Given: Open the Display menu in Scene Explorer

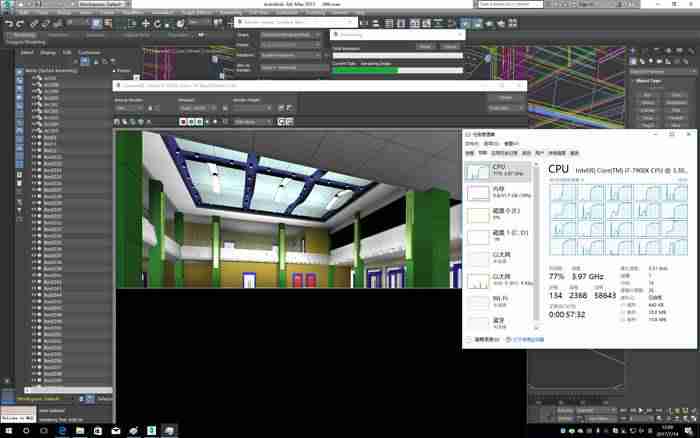Looking at the screenshot, I should [48, 52].
